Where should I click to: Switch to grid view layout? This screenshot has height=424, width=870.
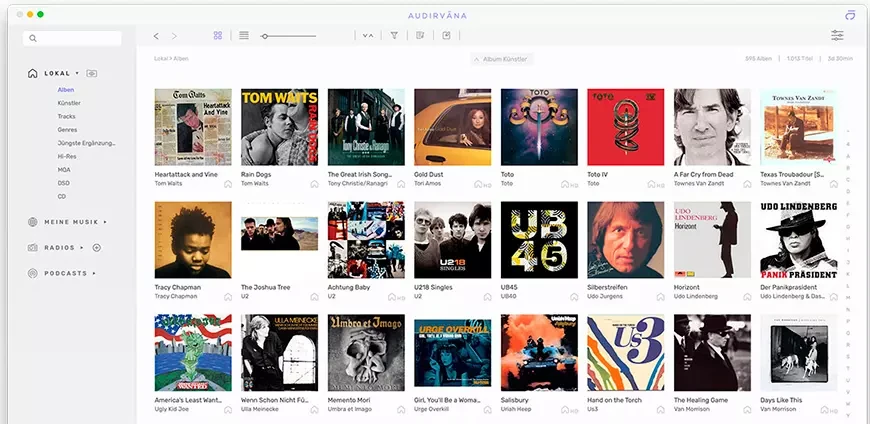coord(217,36)
